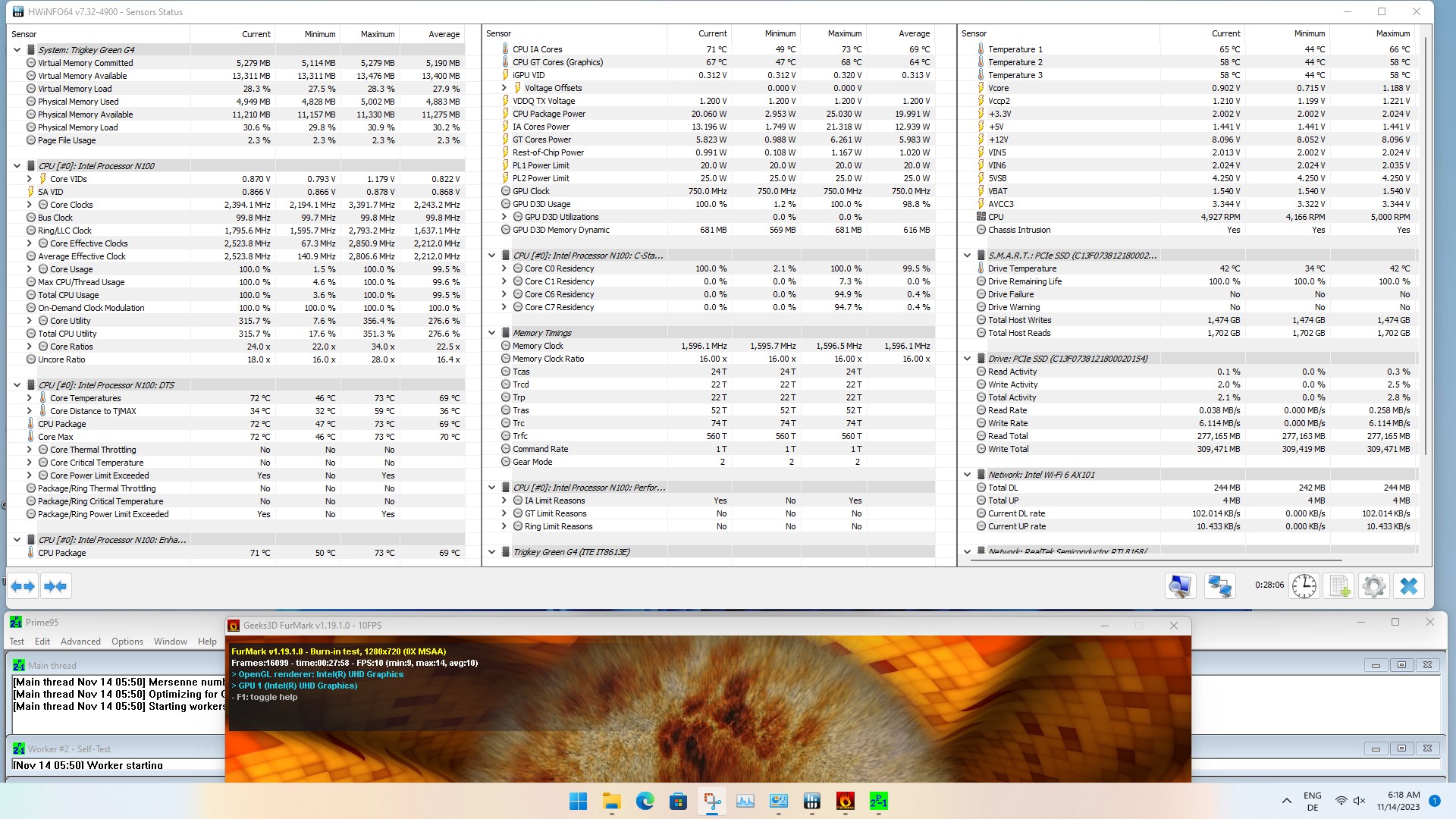The image size is (1456, 819).
Task: Open the Prime95 Advanced menu
Action: tap(80, 642)
